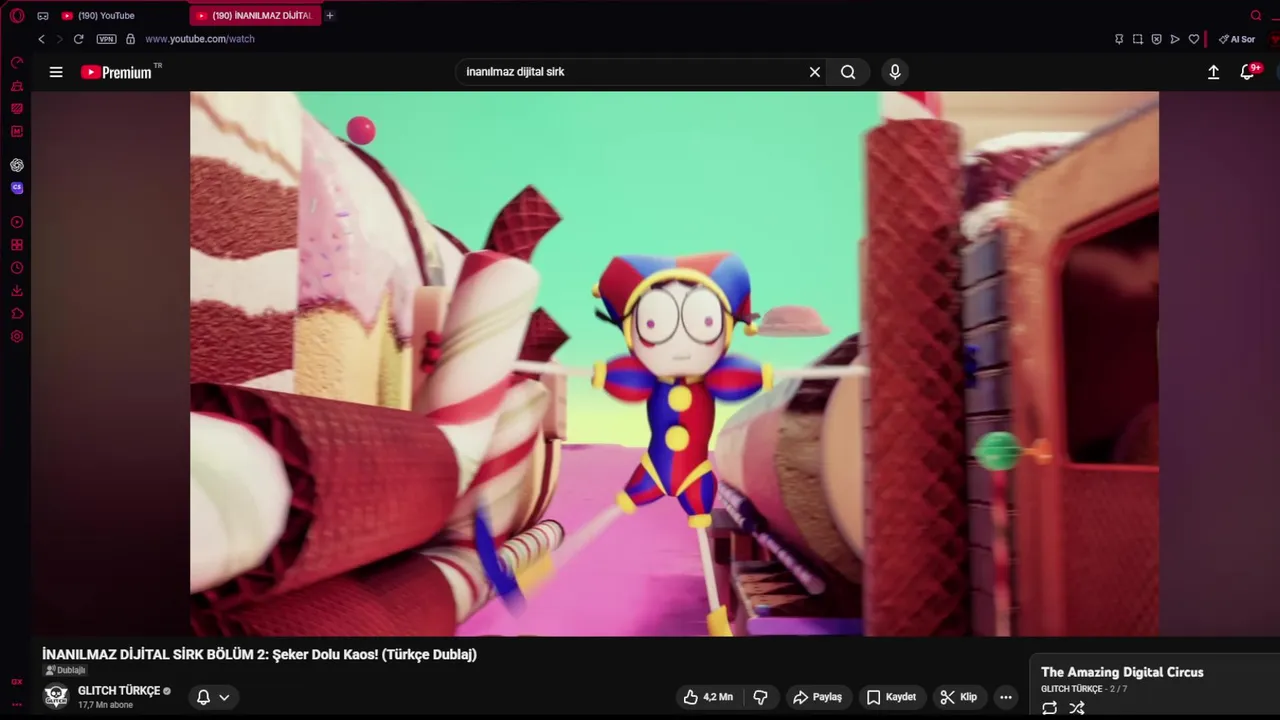
Task: Reload the current YouTube page
Action: click(78, 39)
